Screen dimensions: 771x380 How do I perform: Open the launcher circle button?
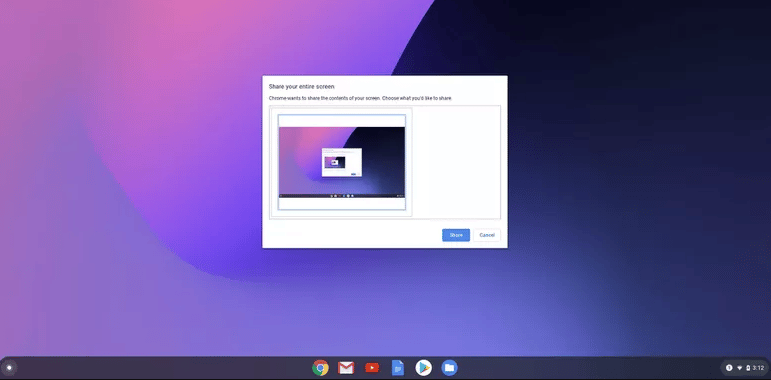tap(9, 368)
